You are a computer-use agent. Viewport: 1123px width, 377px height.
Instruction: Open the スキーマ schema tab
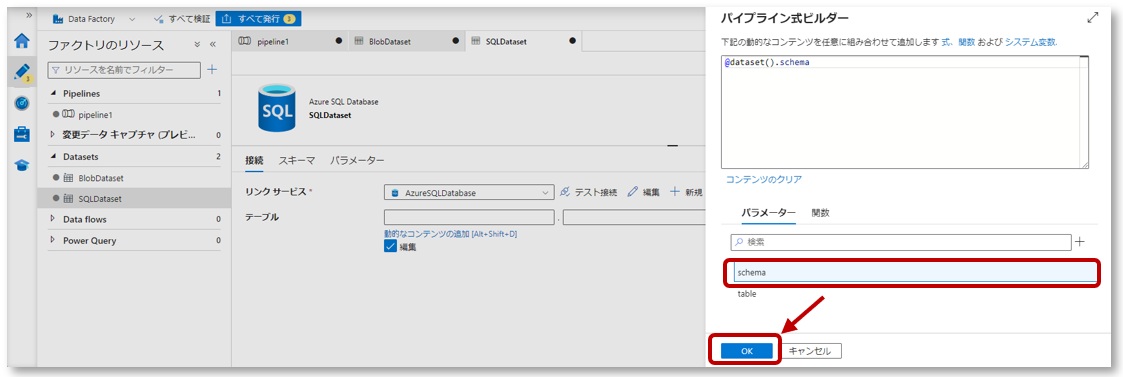(x=297, y=161)
